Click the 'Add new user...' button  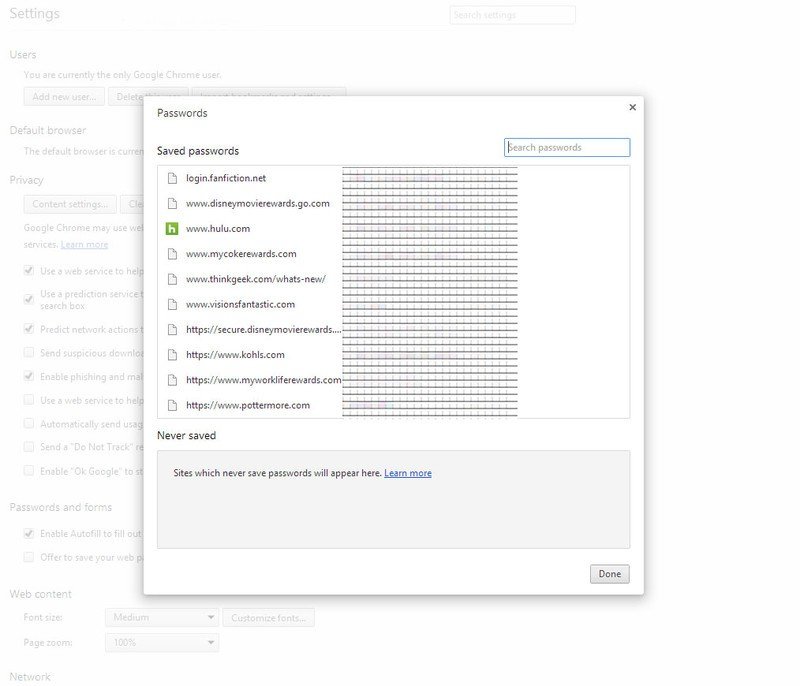[x=64, y=96]
